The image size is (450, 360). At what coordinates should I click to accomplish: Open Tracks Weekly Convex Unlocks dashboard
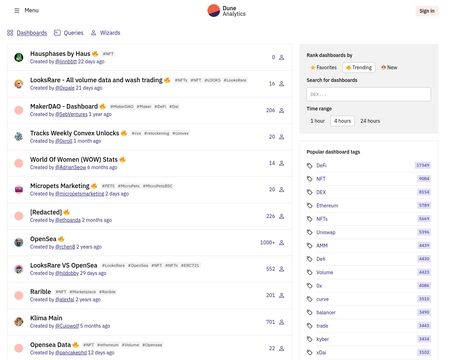pos(75,133)
